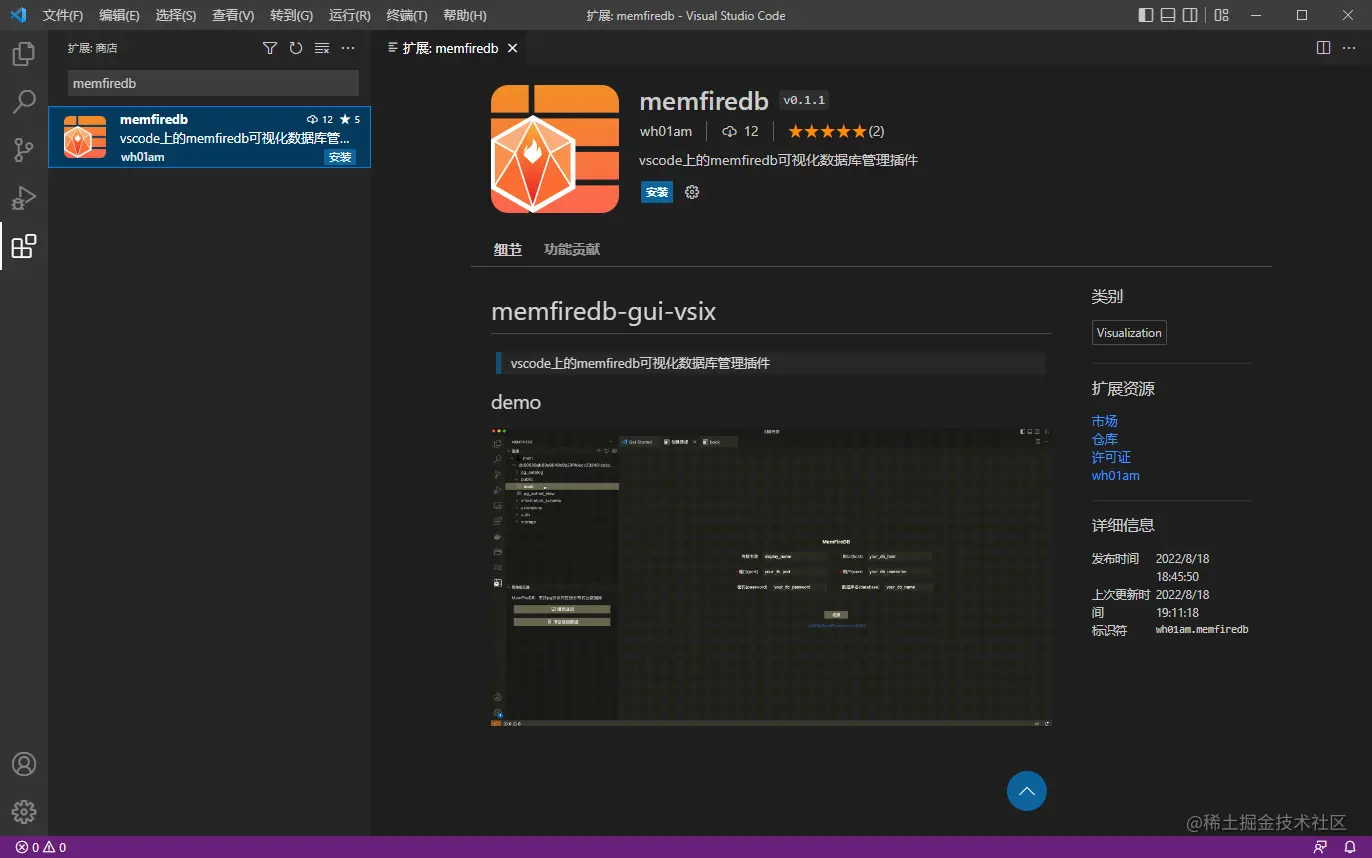The height and width of the screenshot is (858, 1372).
Task: Open editor more actions ellipsis
Action: coord(1350,48)
